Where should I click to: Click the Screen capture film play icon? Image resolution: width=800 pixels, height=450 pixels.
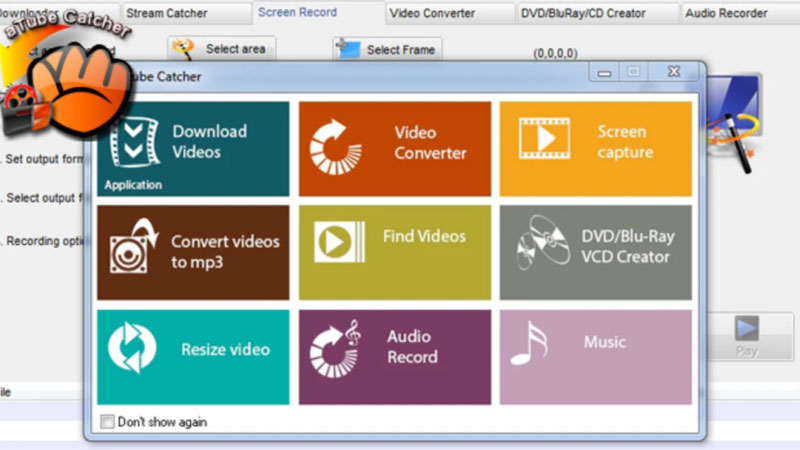point(544,138)
